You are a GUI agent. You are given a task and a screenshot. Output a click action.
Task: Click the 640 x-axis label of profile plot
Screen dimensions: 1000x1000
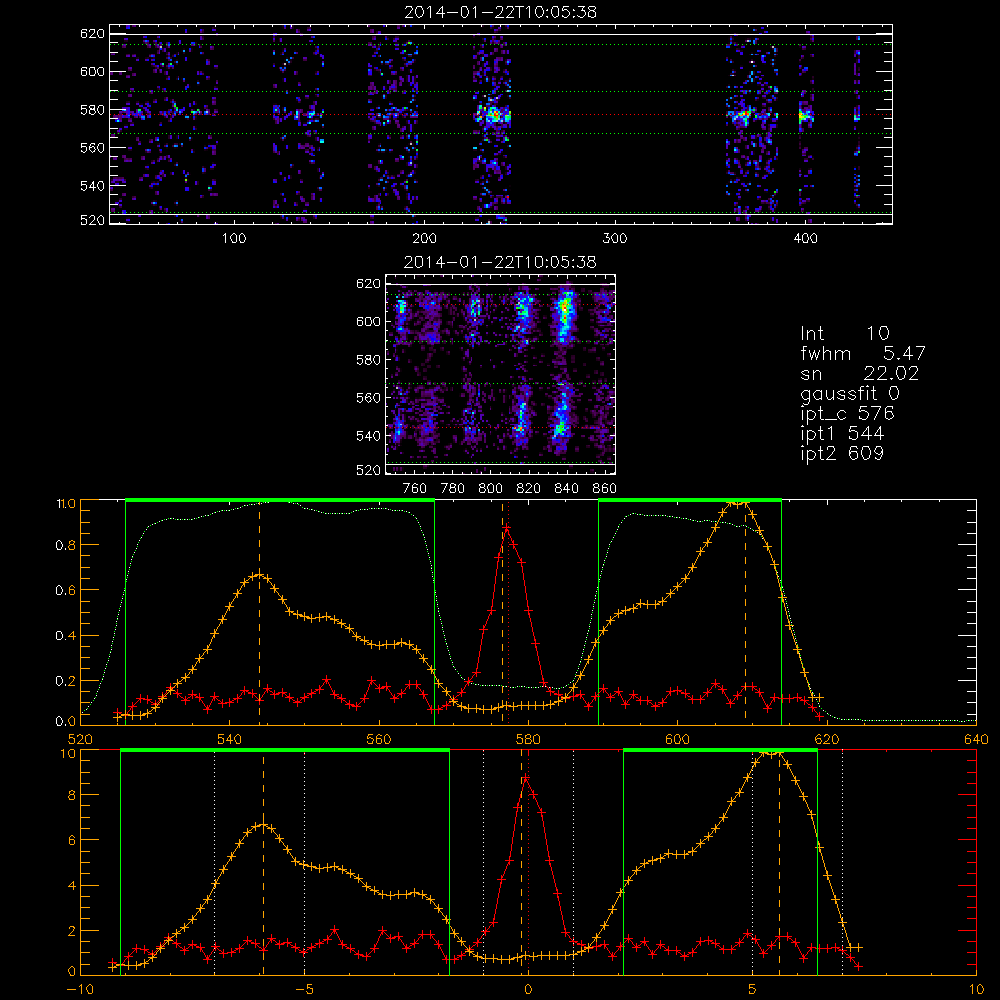click(976, 739)
